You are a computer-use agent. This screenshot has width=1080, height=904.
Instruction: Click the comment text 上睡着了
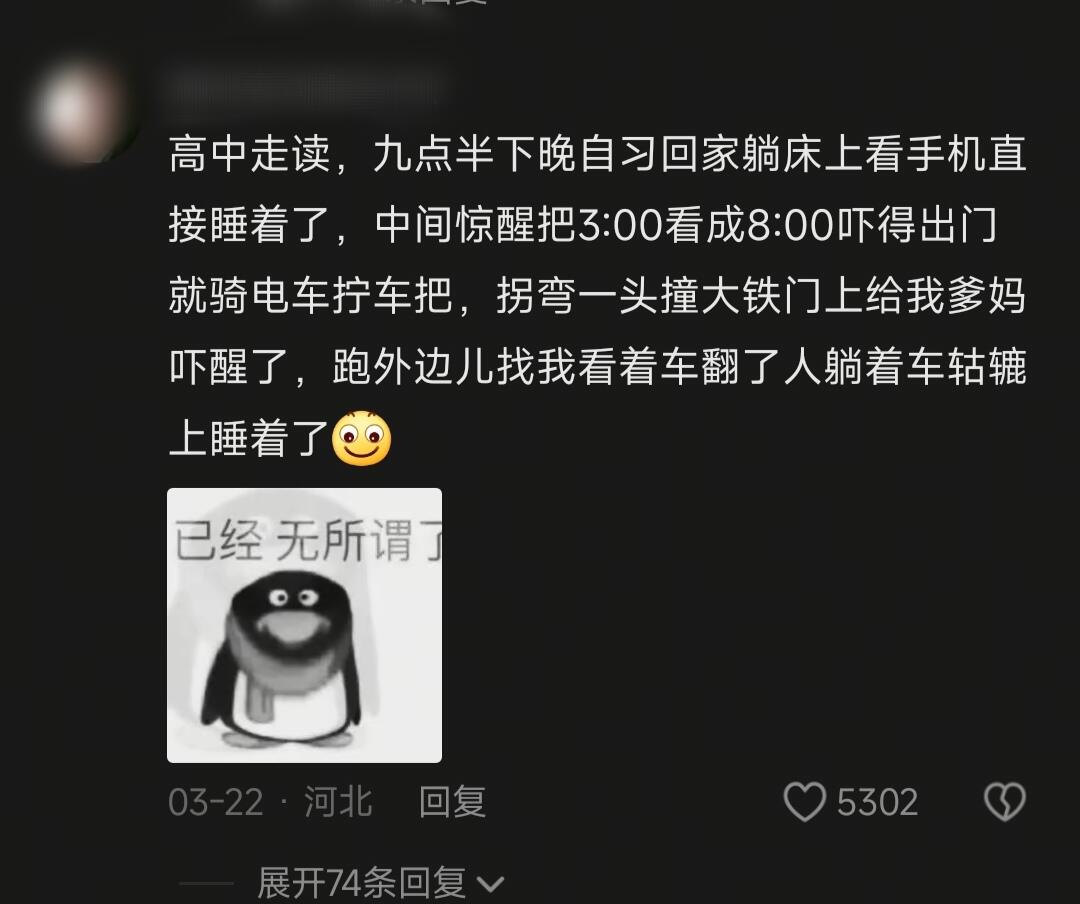[249, 438]
